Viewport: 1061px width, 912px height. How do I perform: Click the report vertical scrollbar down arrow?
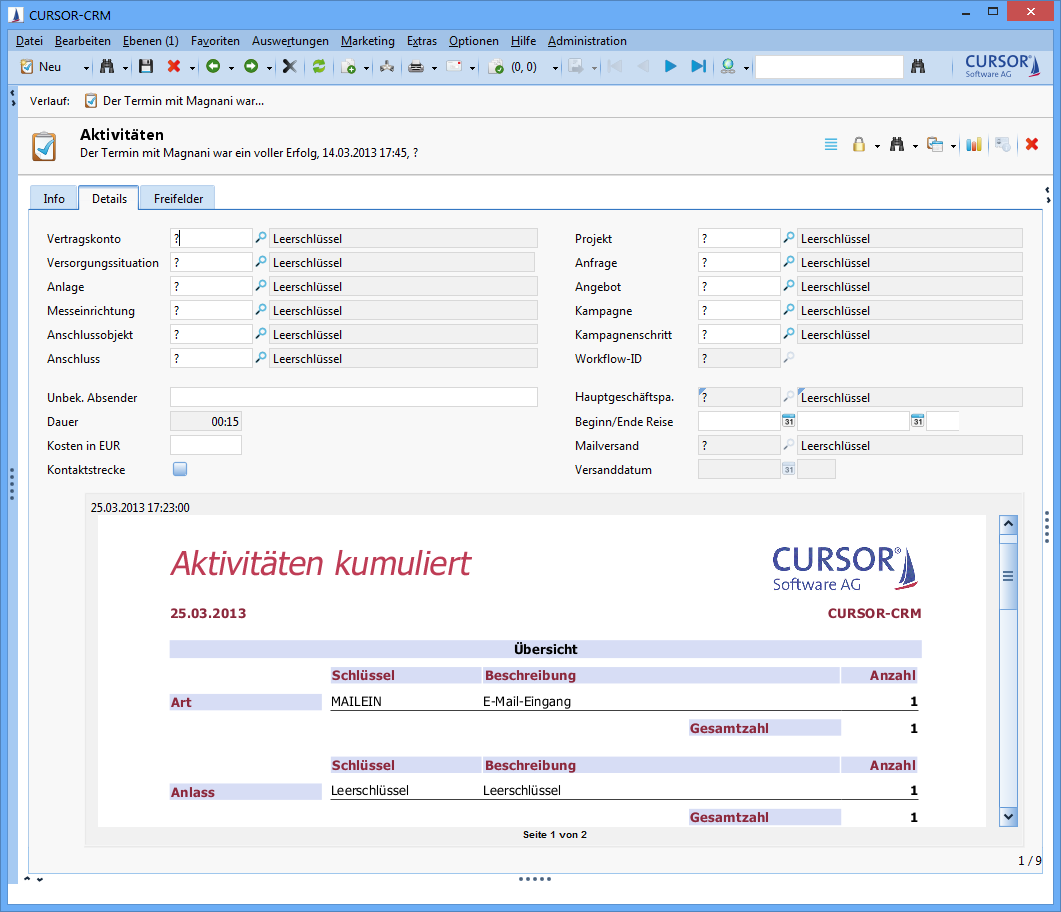coord(1008,817)
